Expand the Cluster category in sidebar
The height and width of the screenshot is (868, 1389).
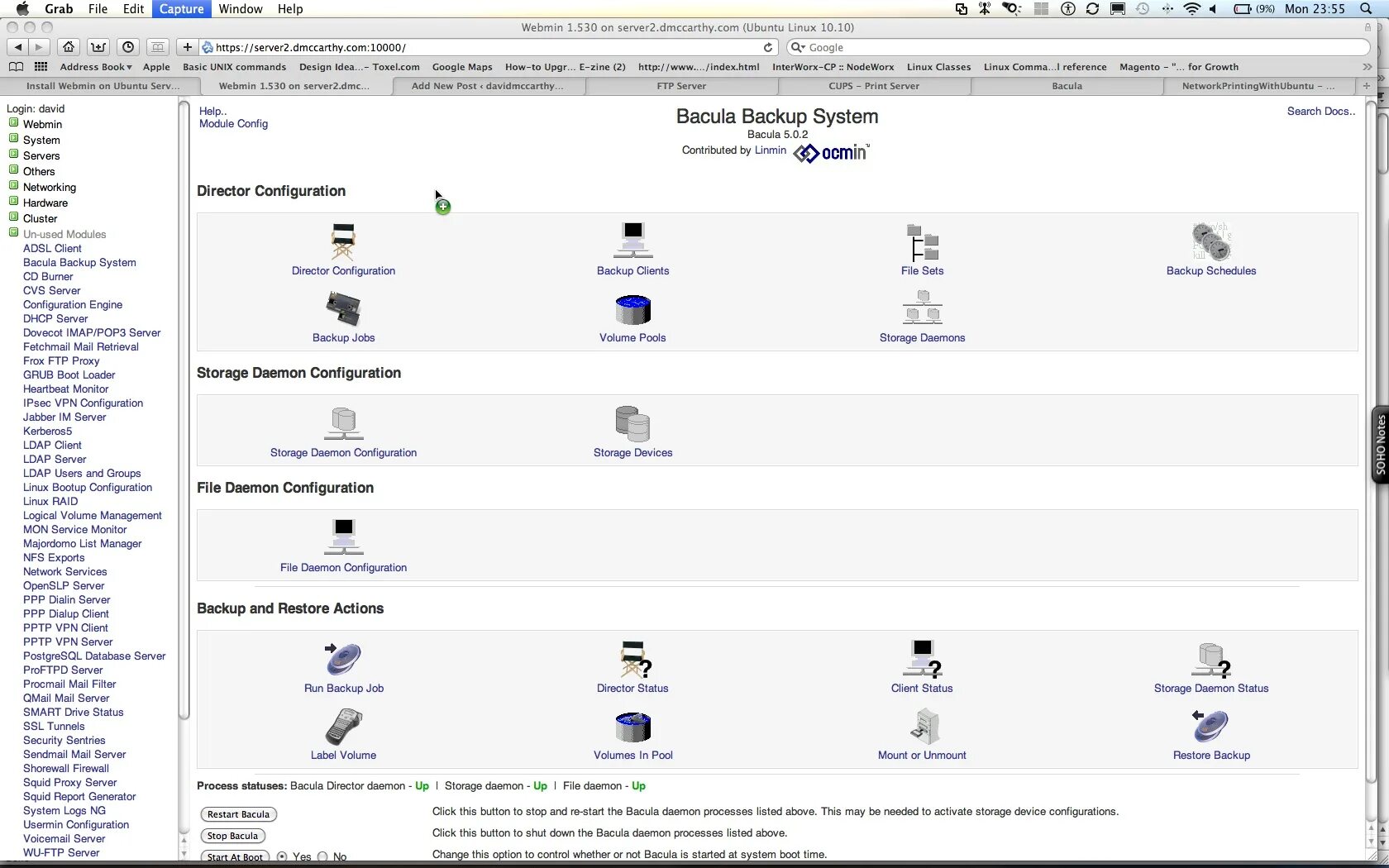click(x=13, y=217)
